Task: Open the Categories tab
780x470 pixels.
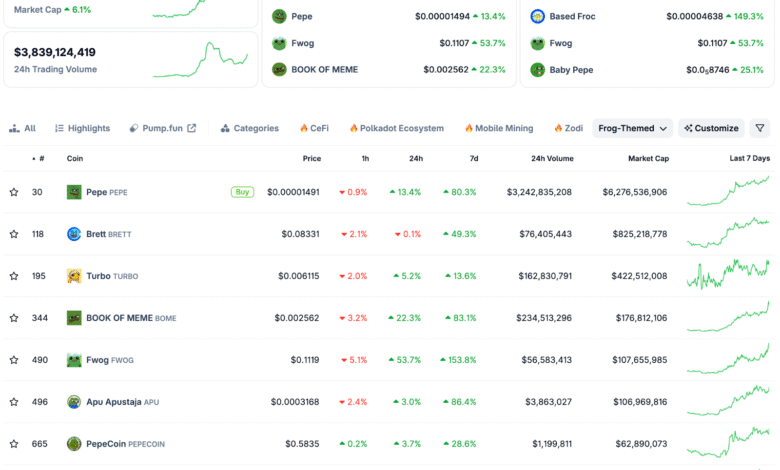Action: 250,128
